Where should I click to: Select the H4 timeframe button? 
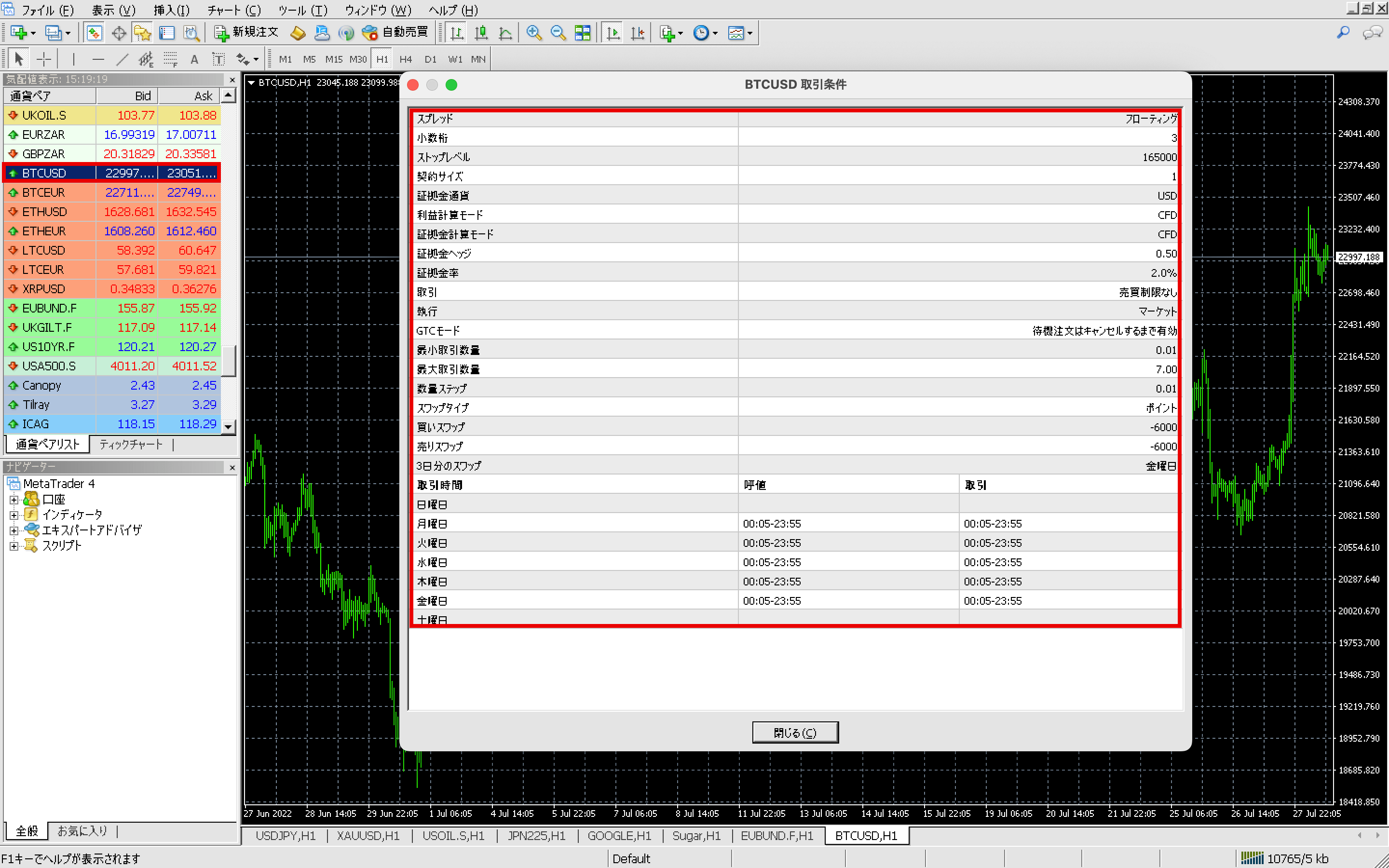[x=405, y=59]
